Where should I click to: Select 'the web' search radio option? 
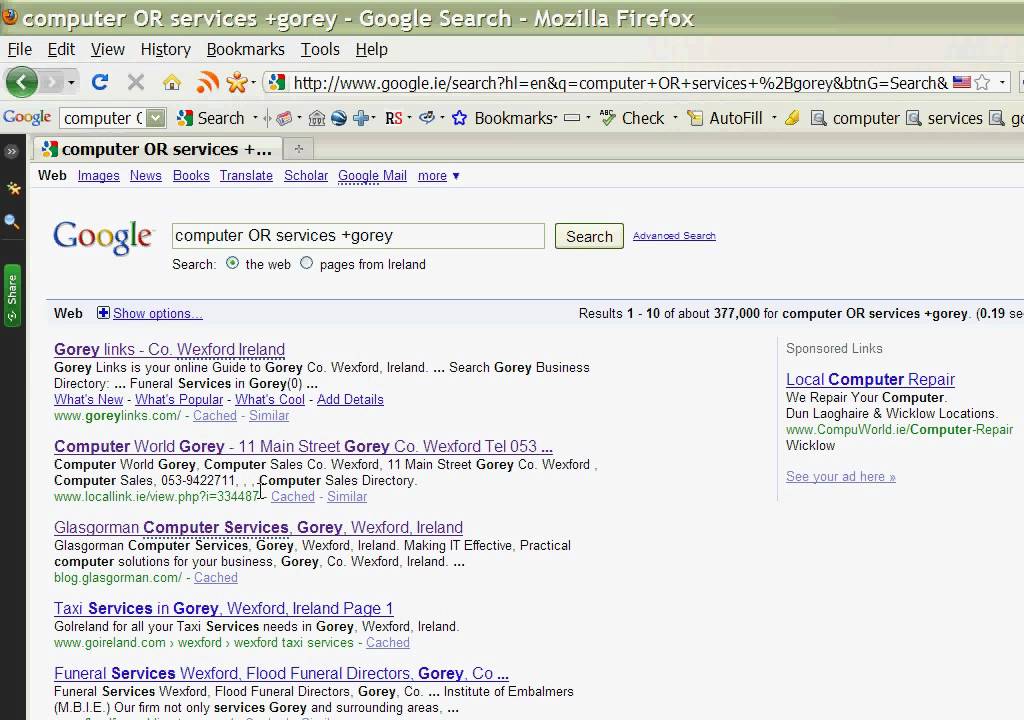coord(232,263)
